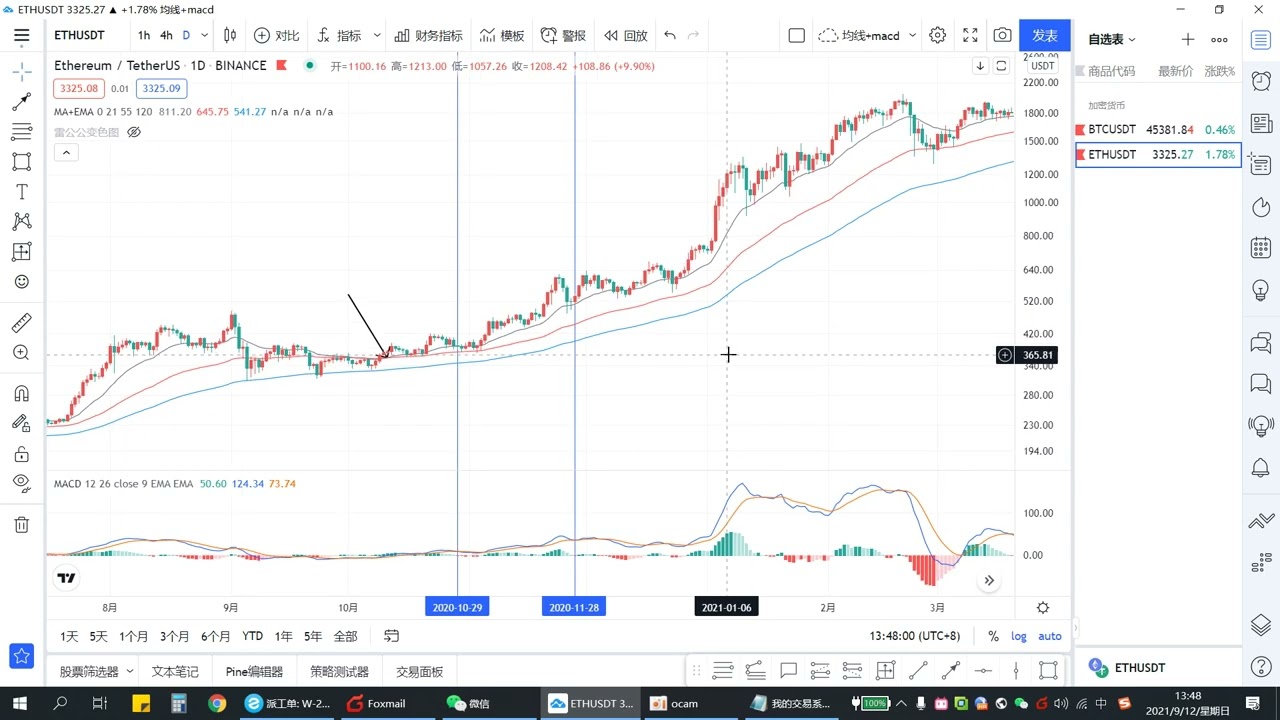Viewport: 1280px width, 720px height.
Task: Toggle hide all drawings eye icon
Action: tap(21, 484)
